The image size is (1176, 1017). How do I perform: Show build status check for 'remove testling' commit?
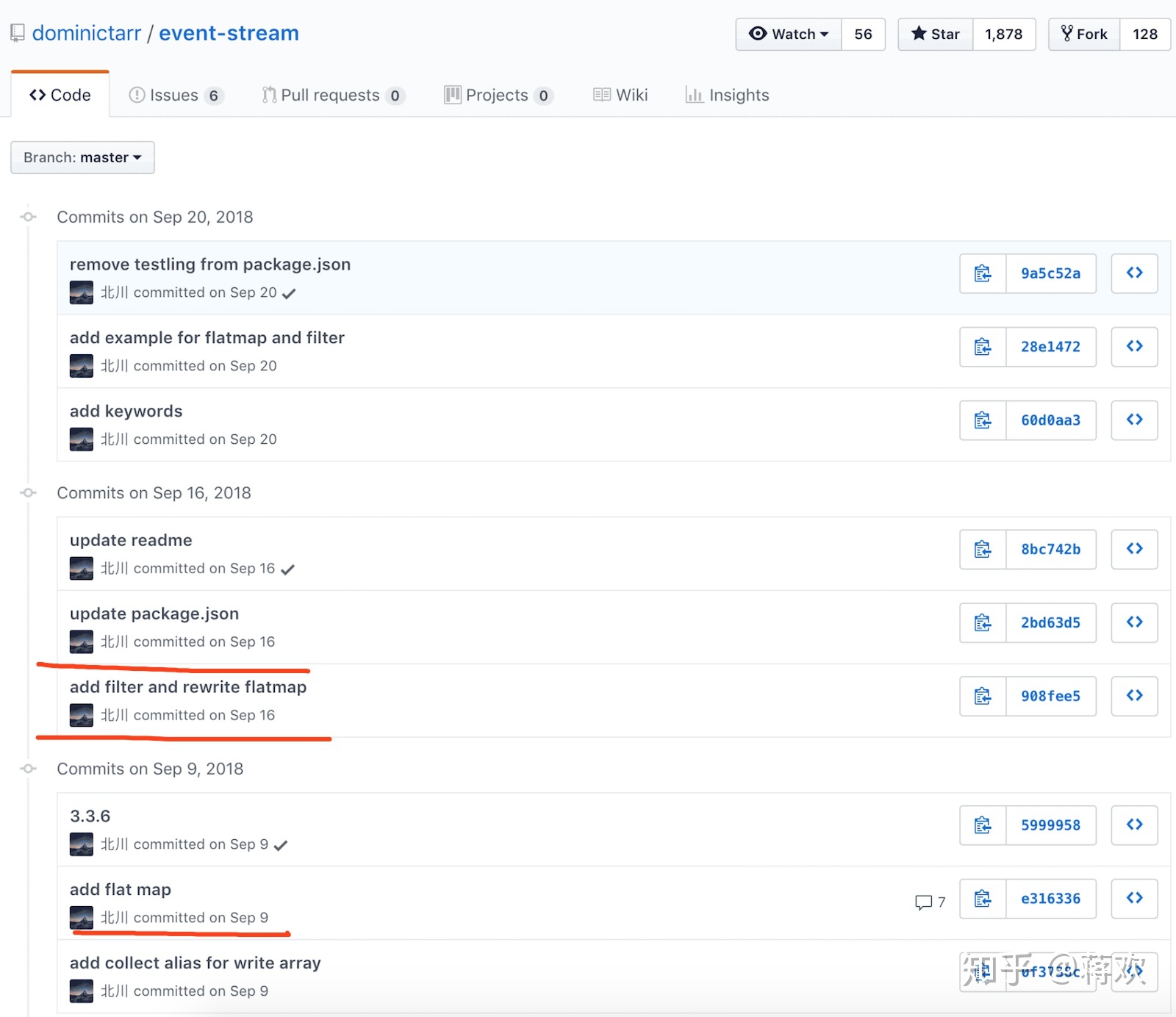point(289,293)
